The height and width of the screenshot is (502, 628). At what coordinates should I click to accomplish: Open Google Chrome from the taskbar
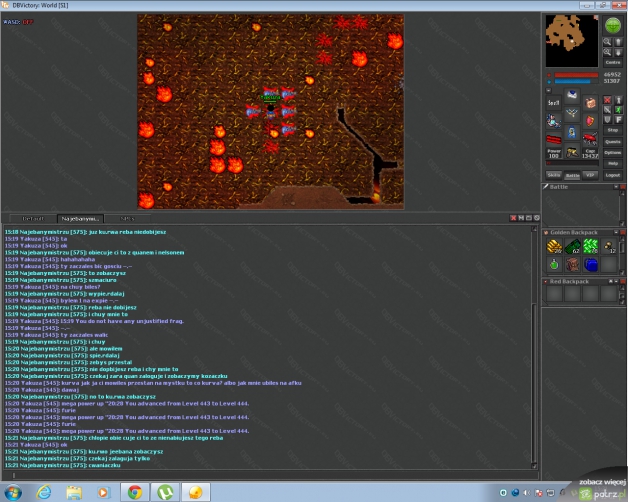(134, 492)
